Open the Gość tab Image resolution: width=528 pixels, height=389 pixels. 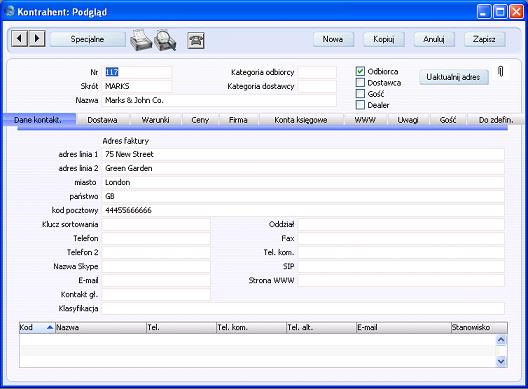[x=448, y=120]
